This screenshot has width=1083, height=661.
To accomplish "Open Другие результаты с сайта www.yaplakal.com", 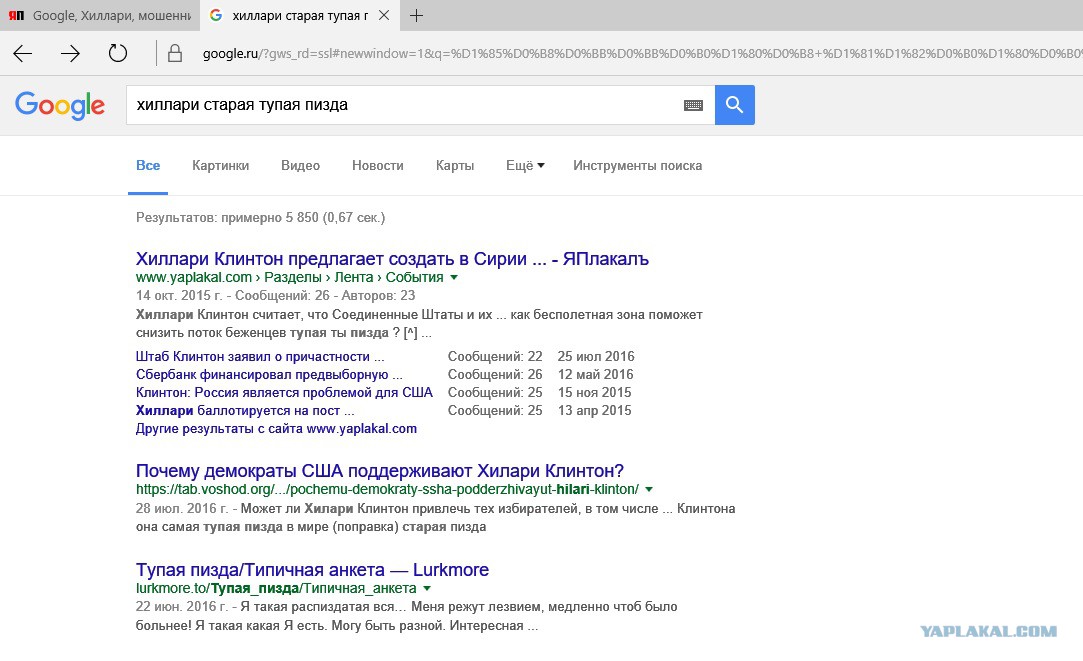I will coord(276,428).
